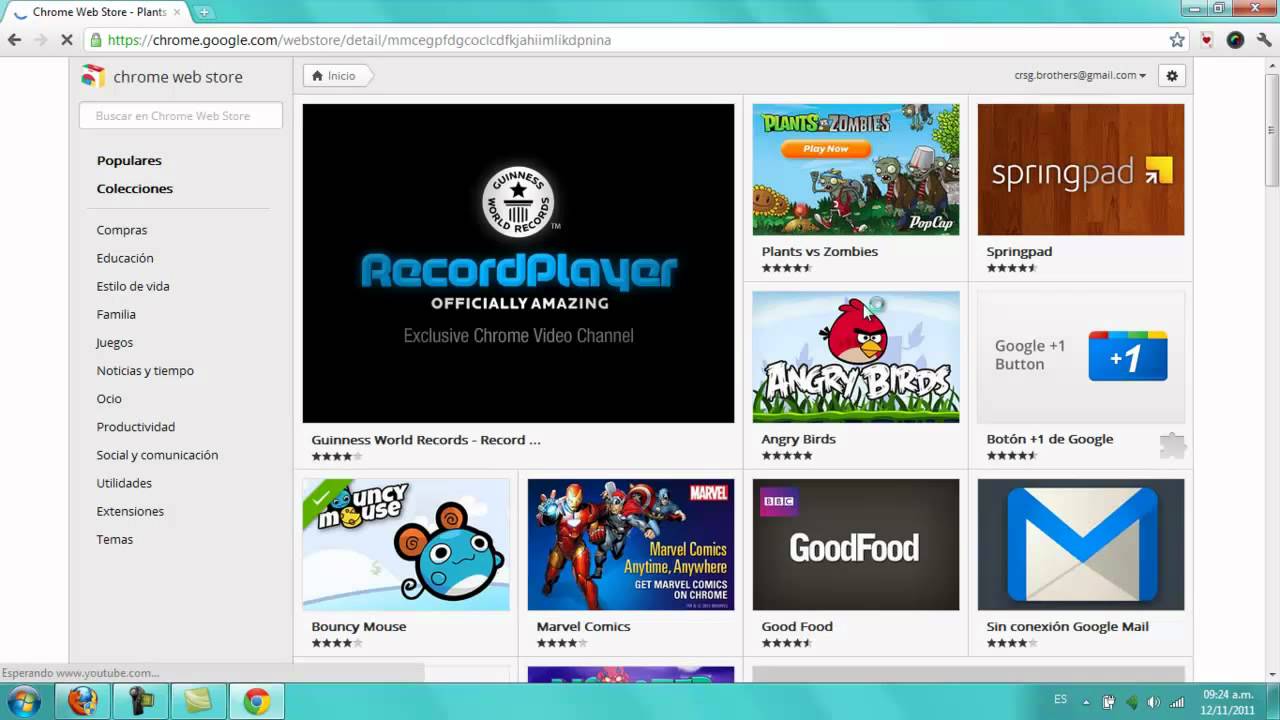The width and height of the screenshot is (1280, 720).
Task: Open the Bouncy Mouse thumbnail
Action: [406, 544]
